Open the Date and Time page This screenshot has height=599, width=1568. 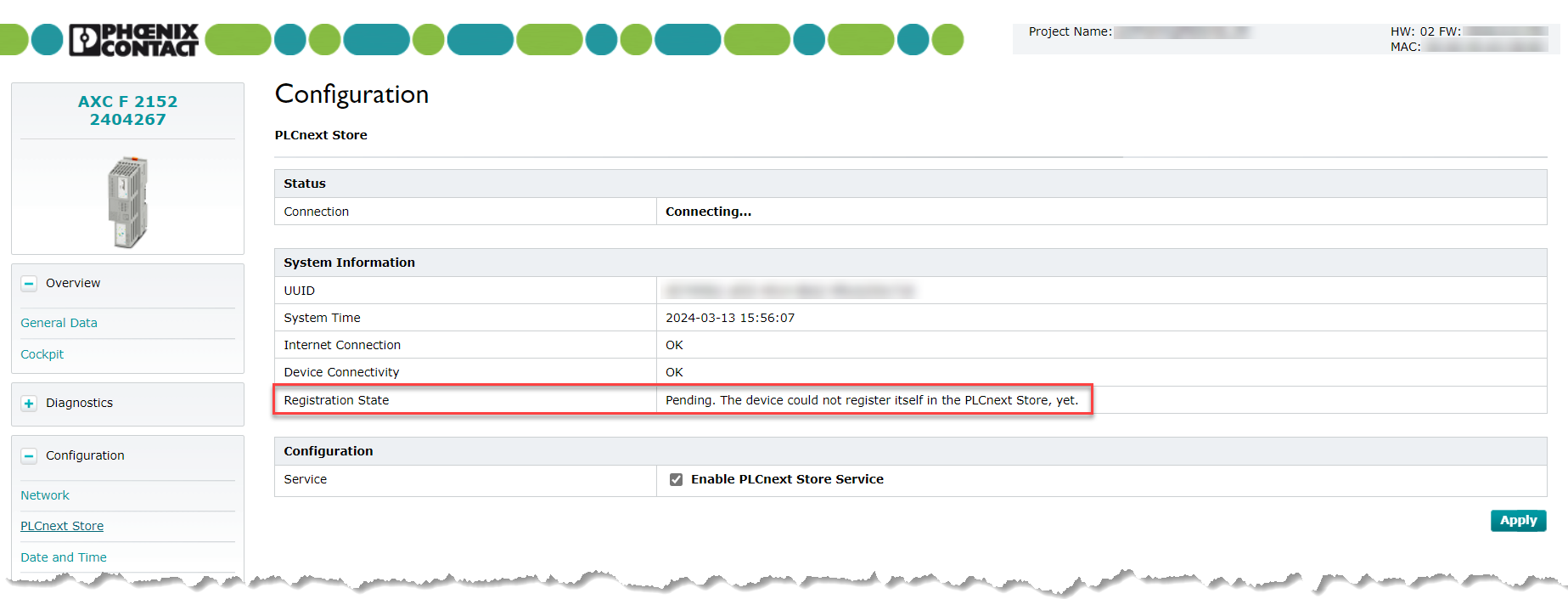[64, 557]
